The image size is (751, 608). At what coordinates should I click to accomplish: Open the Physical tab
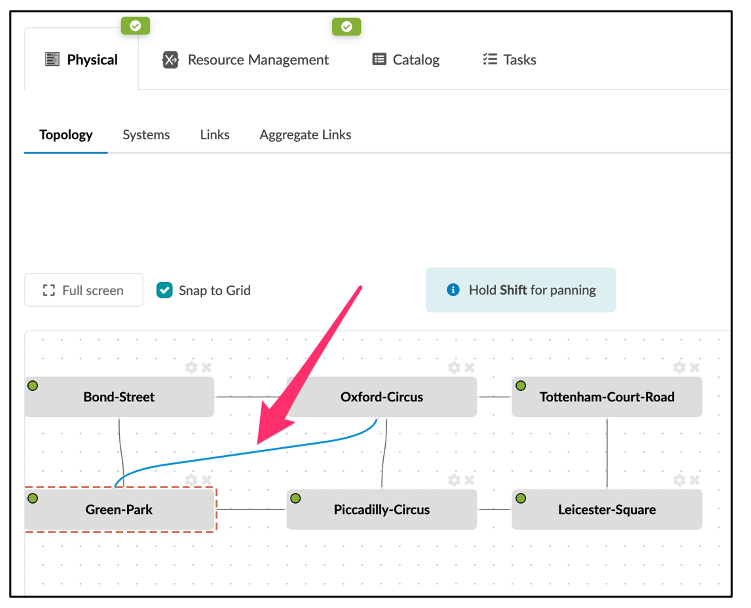click(x=81, y=59)
